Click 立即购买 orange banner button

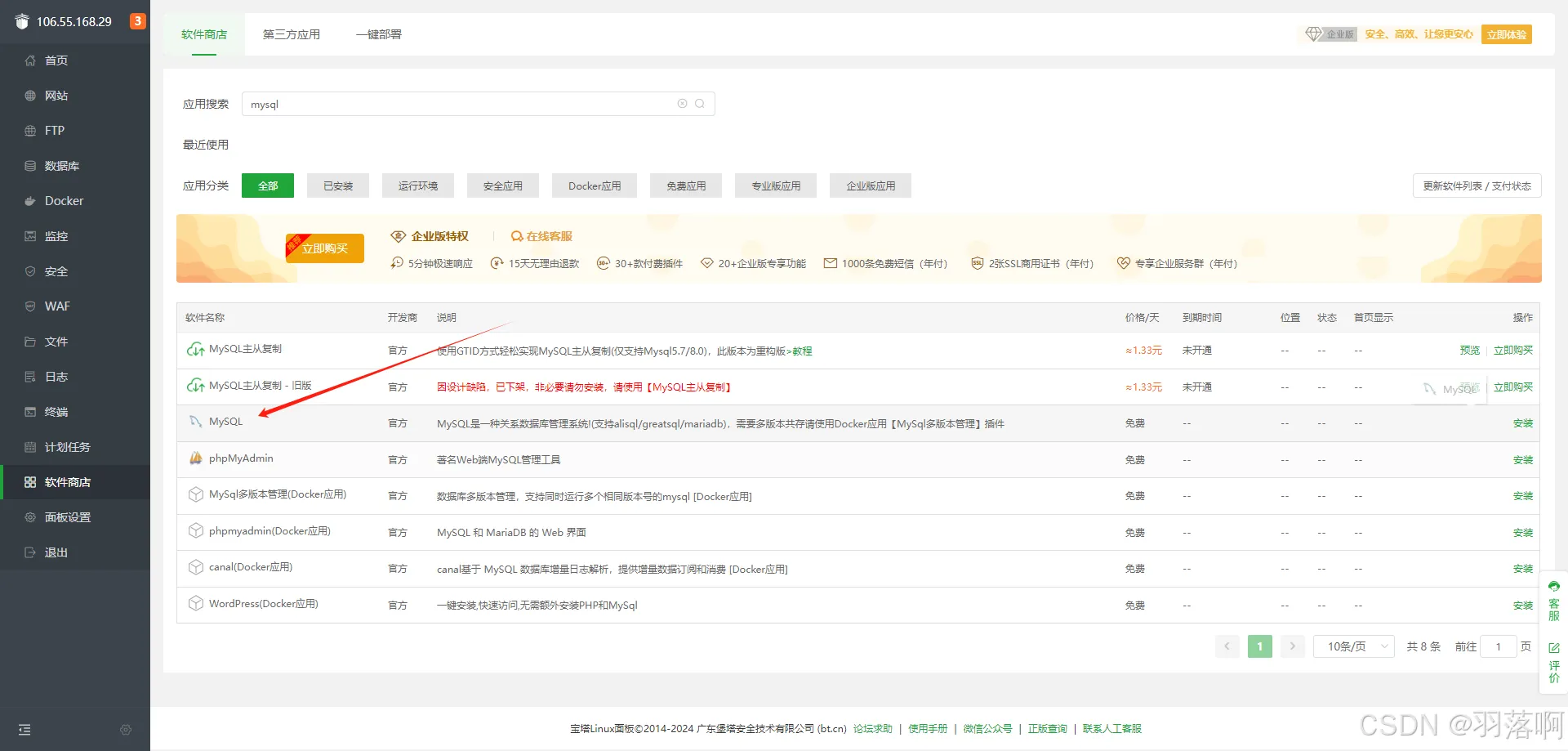point(325,248)
